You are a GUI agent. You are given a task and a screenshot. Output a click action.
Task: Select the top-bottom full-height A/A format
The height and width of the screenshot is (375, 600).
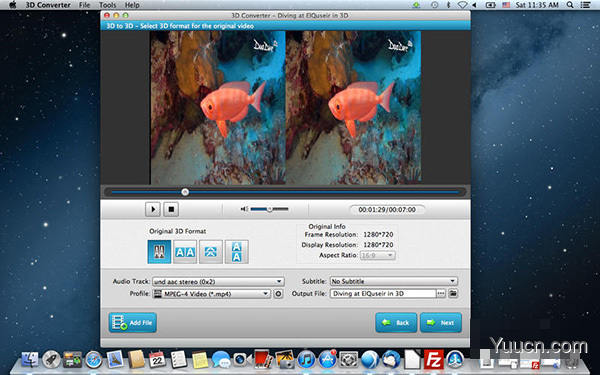click(236, 252)
